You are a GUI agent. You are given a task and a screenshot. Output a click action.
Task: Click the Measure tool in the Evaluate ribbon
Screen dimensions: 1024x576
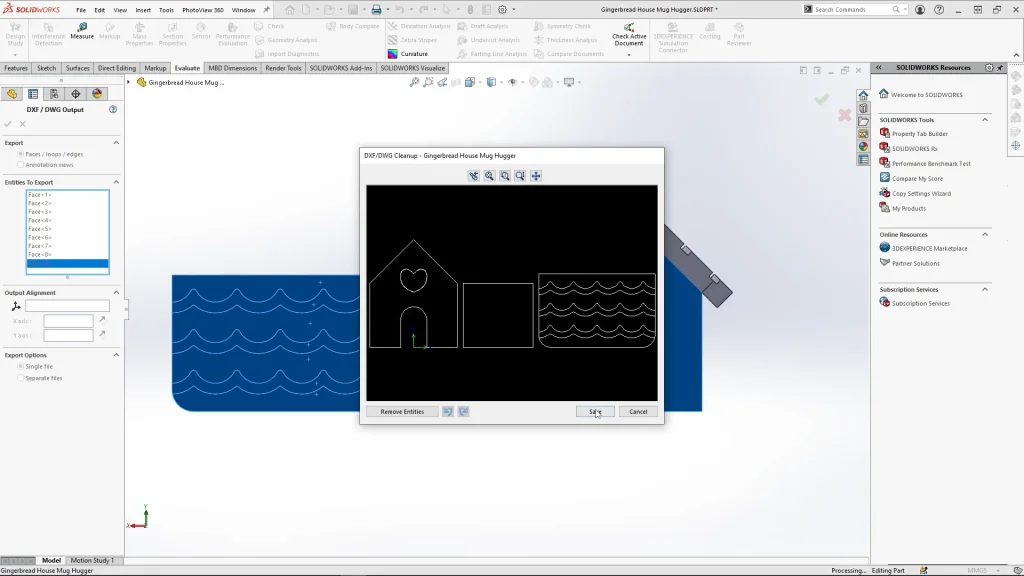coord(82,31)
